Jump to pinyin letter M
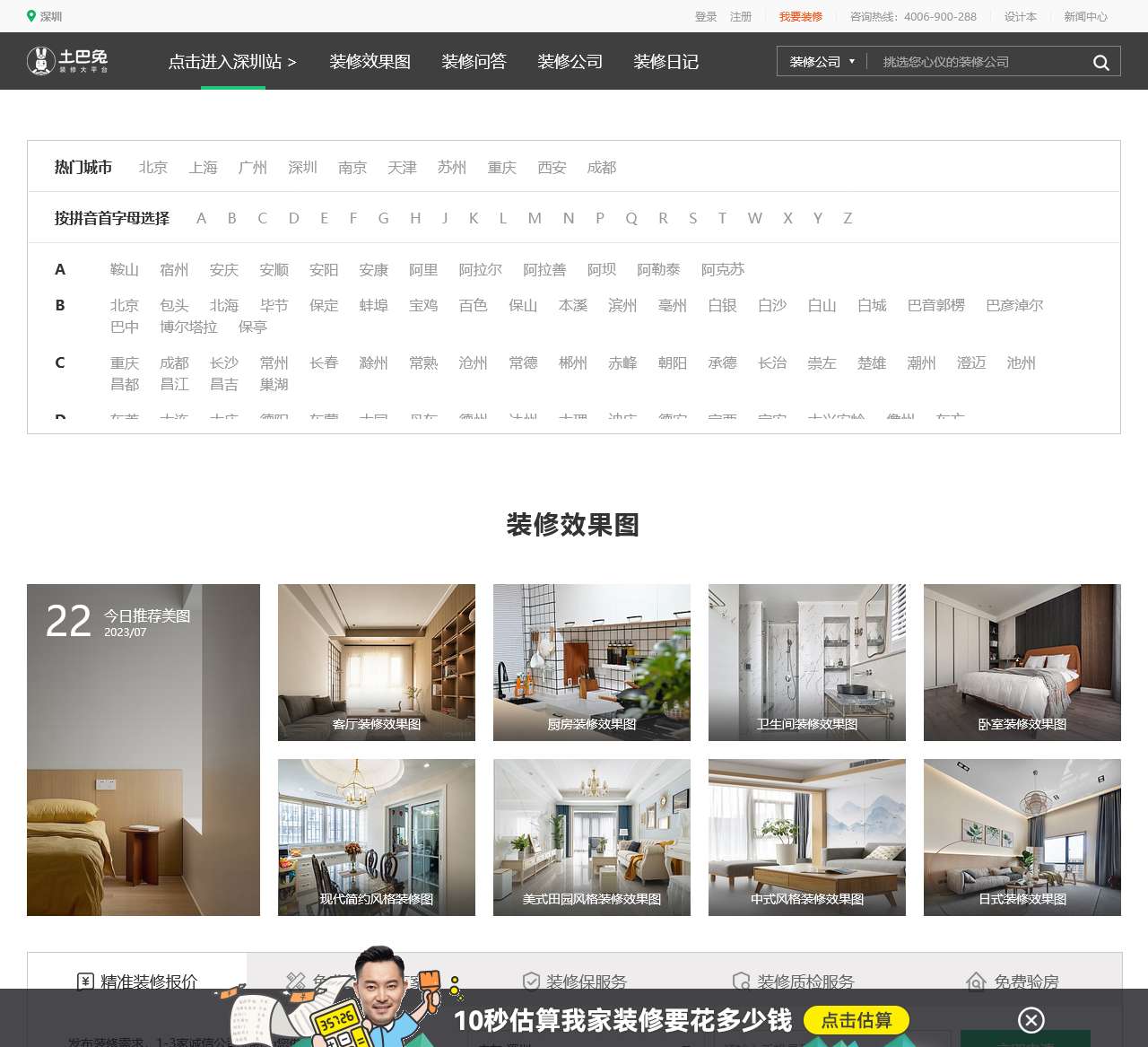 click(535, 218)
